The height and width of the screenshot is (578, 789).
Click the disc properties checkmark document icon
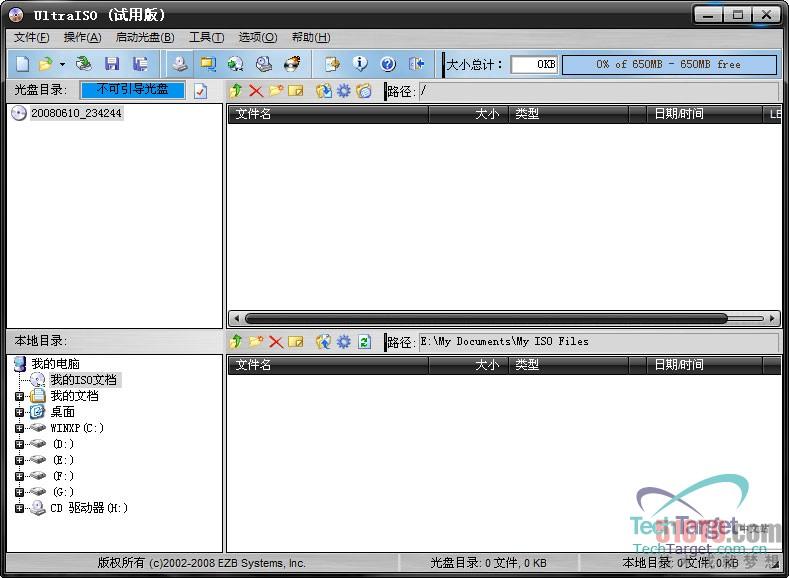200,91
